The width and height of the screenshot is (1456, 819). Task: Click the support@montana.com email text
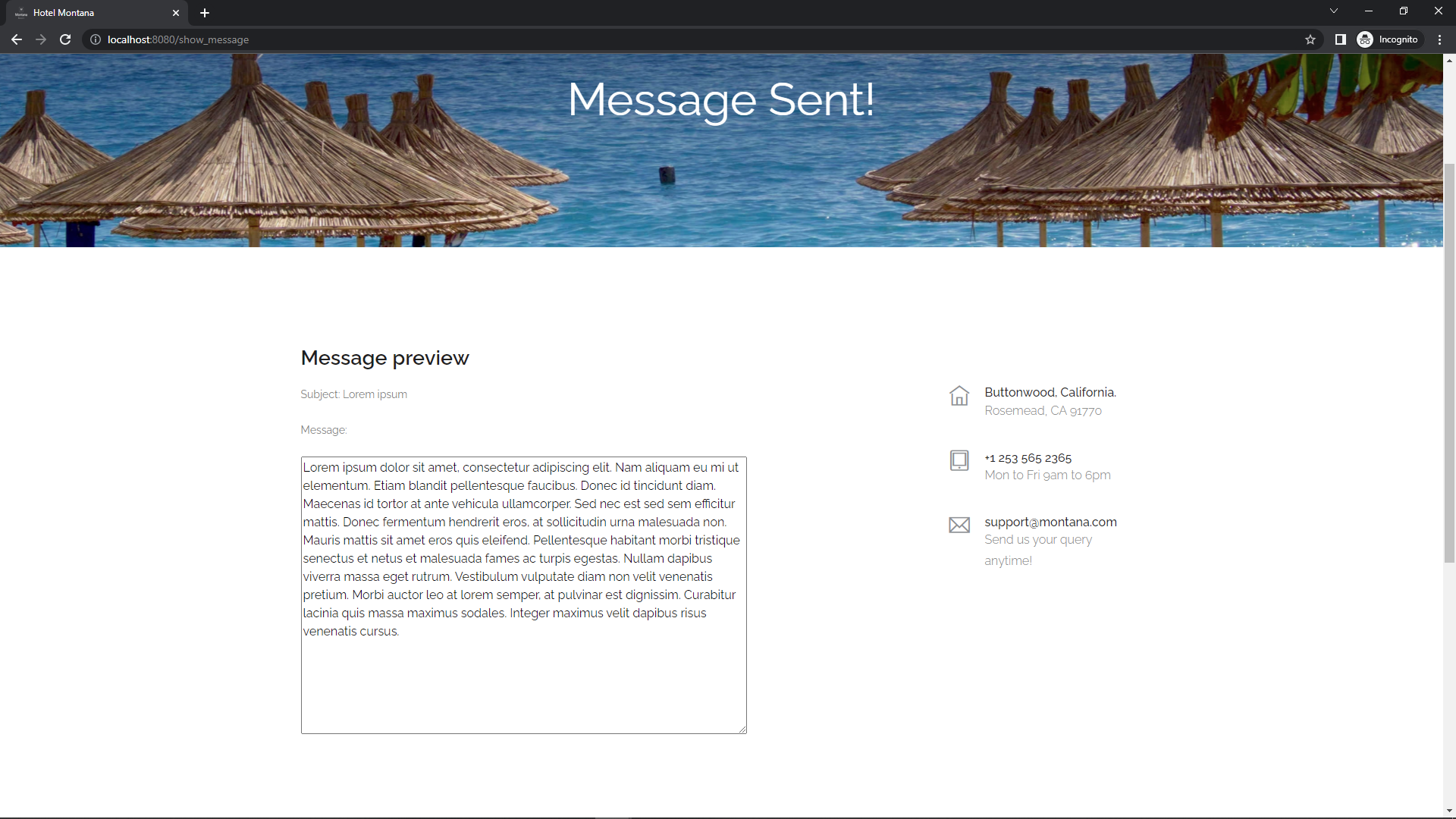click(1050, 522)
